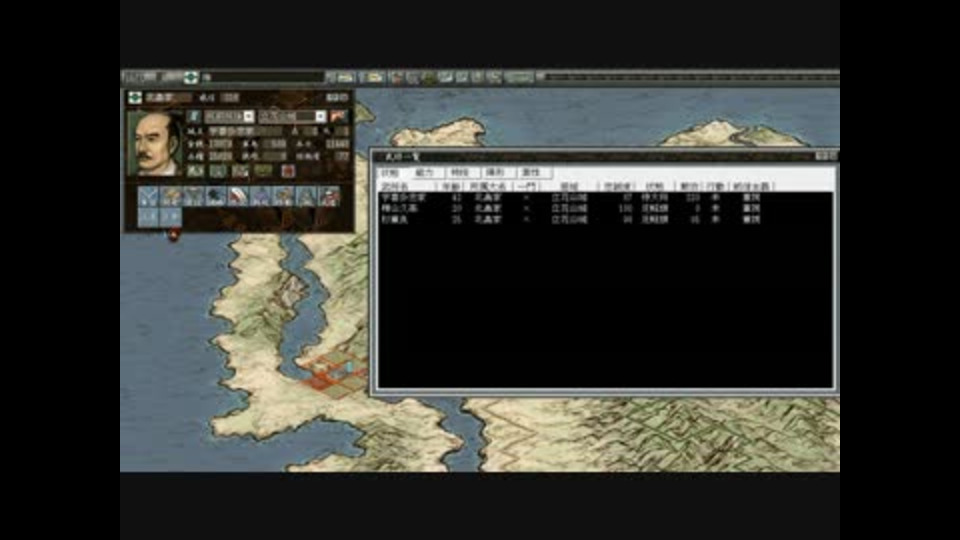Screen dimensions: 960x540
Task: Click the button at panel top-right corner
Action: (337, 97)
